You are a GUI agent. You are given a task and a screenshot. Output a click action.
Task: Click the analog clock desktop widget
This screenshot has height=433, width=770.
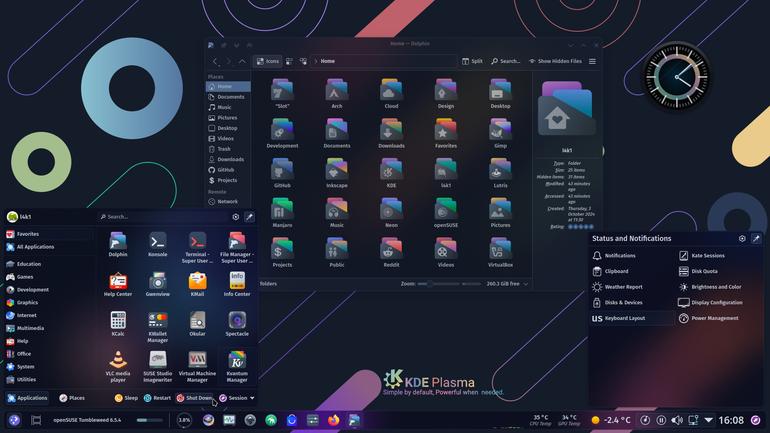point(676,77)
